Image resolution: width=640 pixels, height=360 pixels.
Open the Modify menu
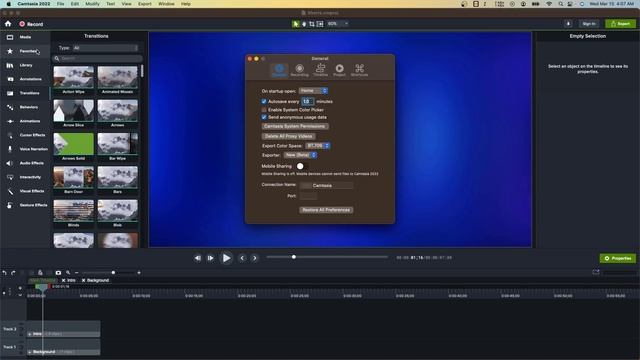[92, 4]
